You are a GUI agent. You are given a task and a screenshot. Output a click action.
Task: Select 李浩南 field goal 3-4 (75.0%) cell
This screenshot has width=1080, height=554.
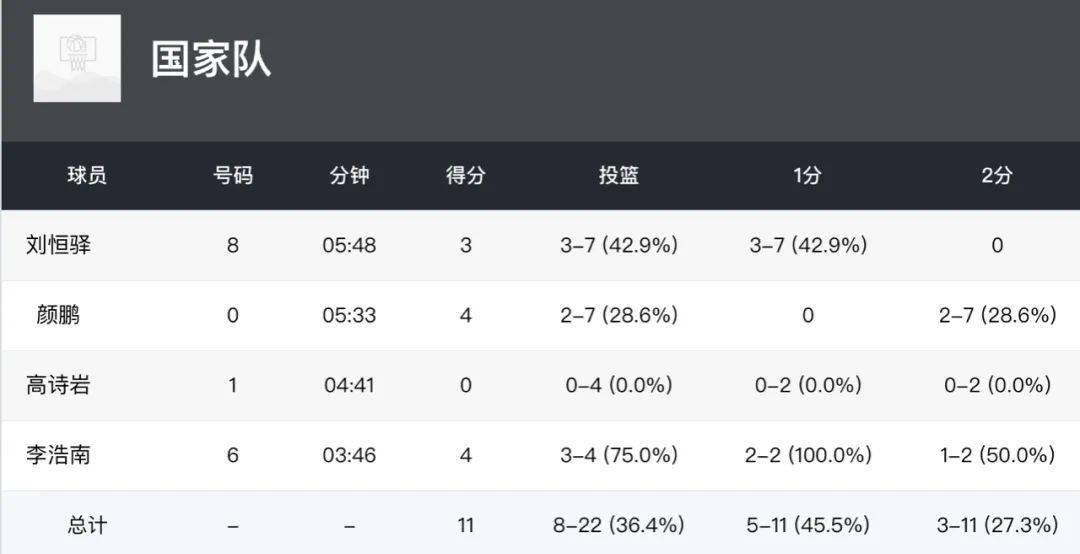(x=619, y=455)
